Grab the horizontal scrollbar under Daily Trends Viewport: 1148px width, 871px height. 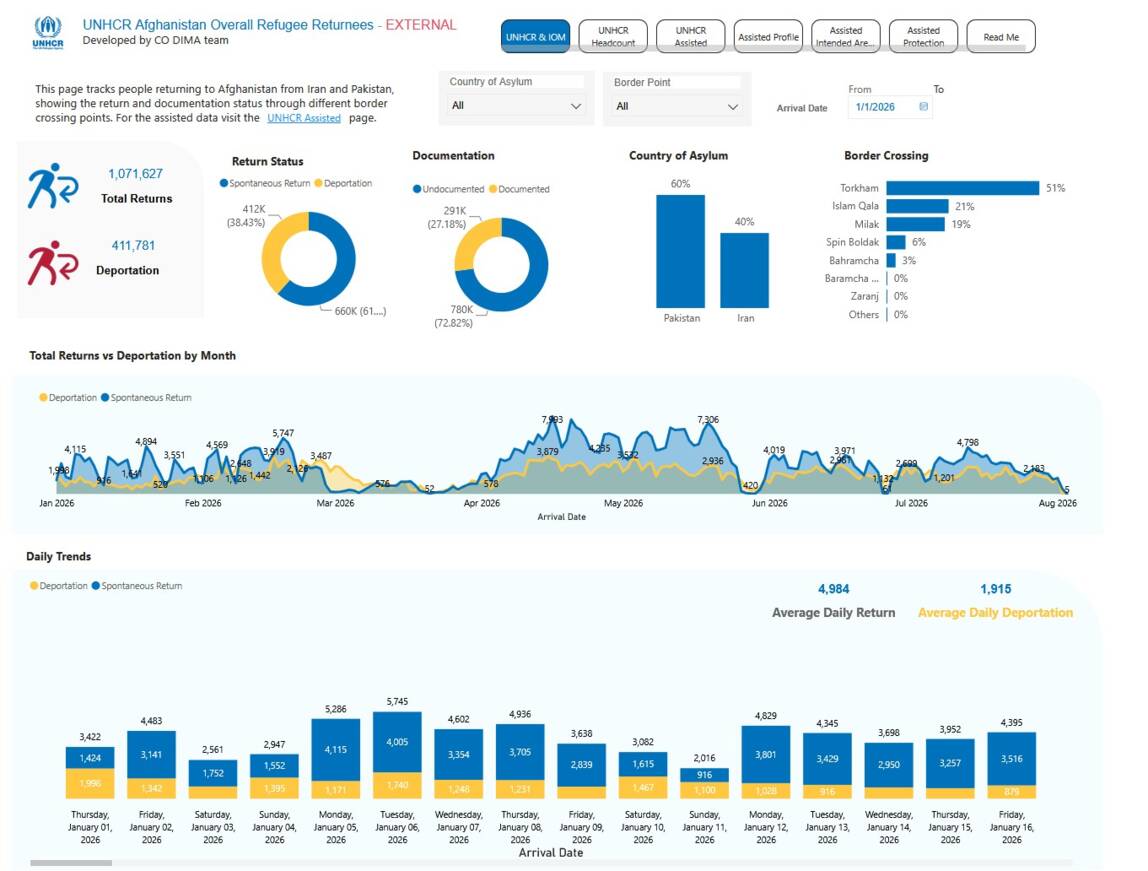pyautogui.click(x=71, y=864)
